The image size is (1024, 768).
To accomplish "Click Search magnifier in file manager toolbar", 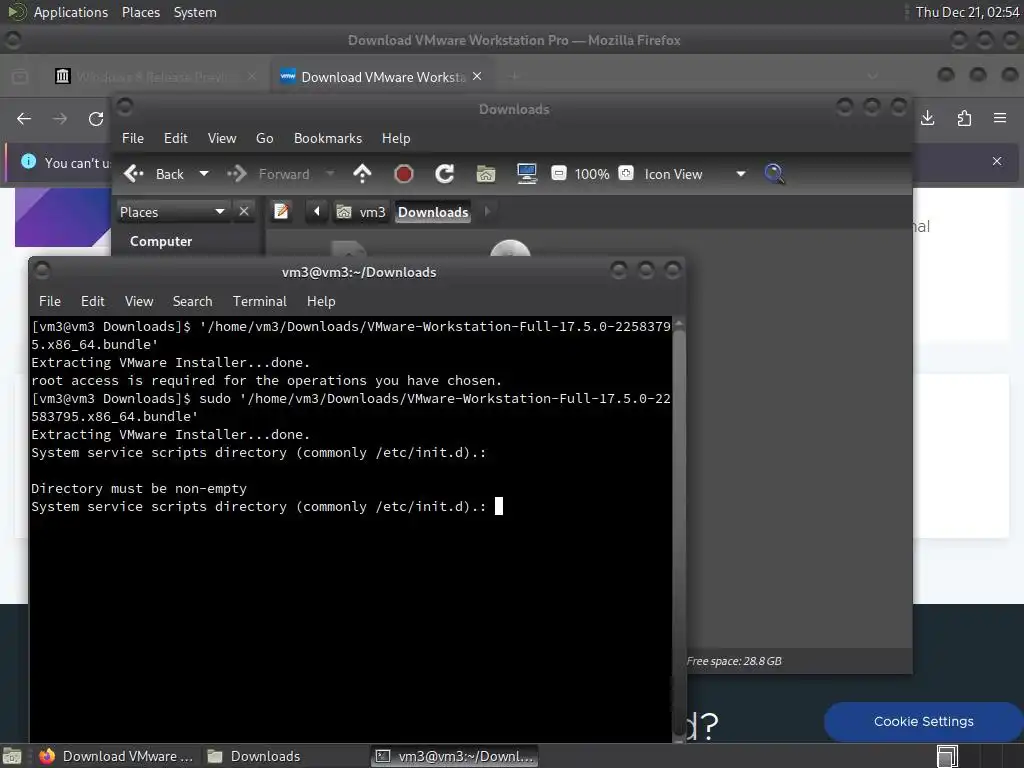I will click(774, 174).
